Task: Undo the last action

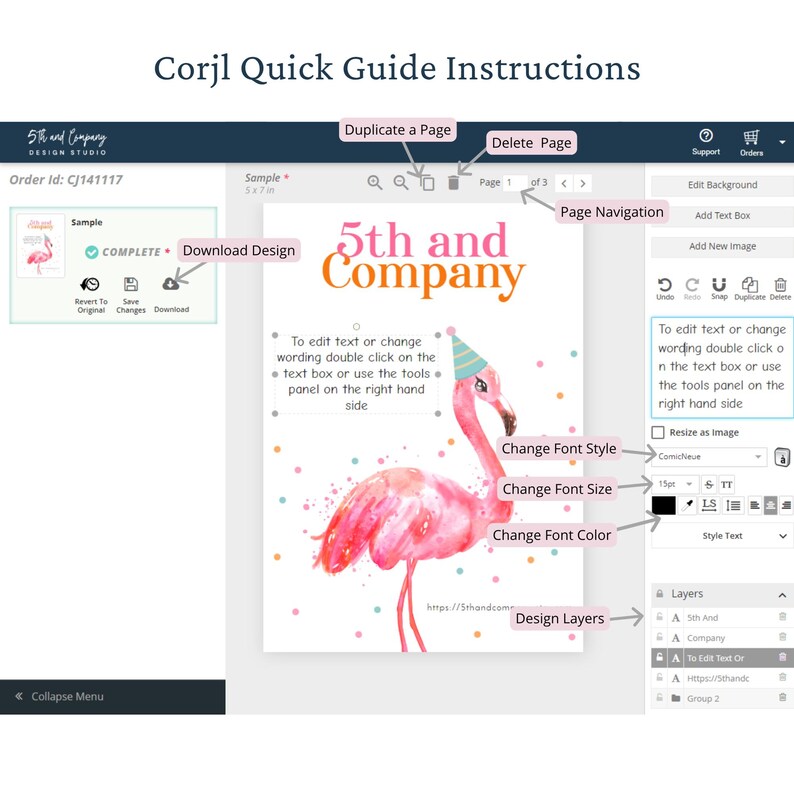Action: 665,289
